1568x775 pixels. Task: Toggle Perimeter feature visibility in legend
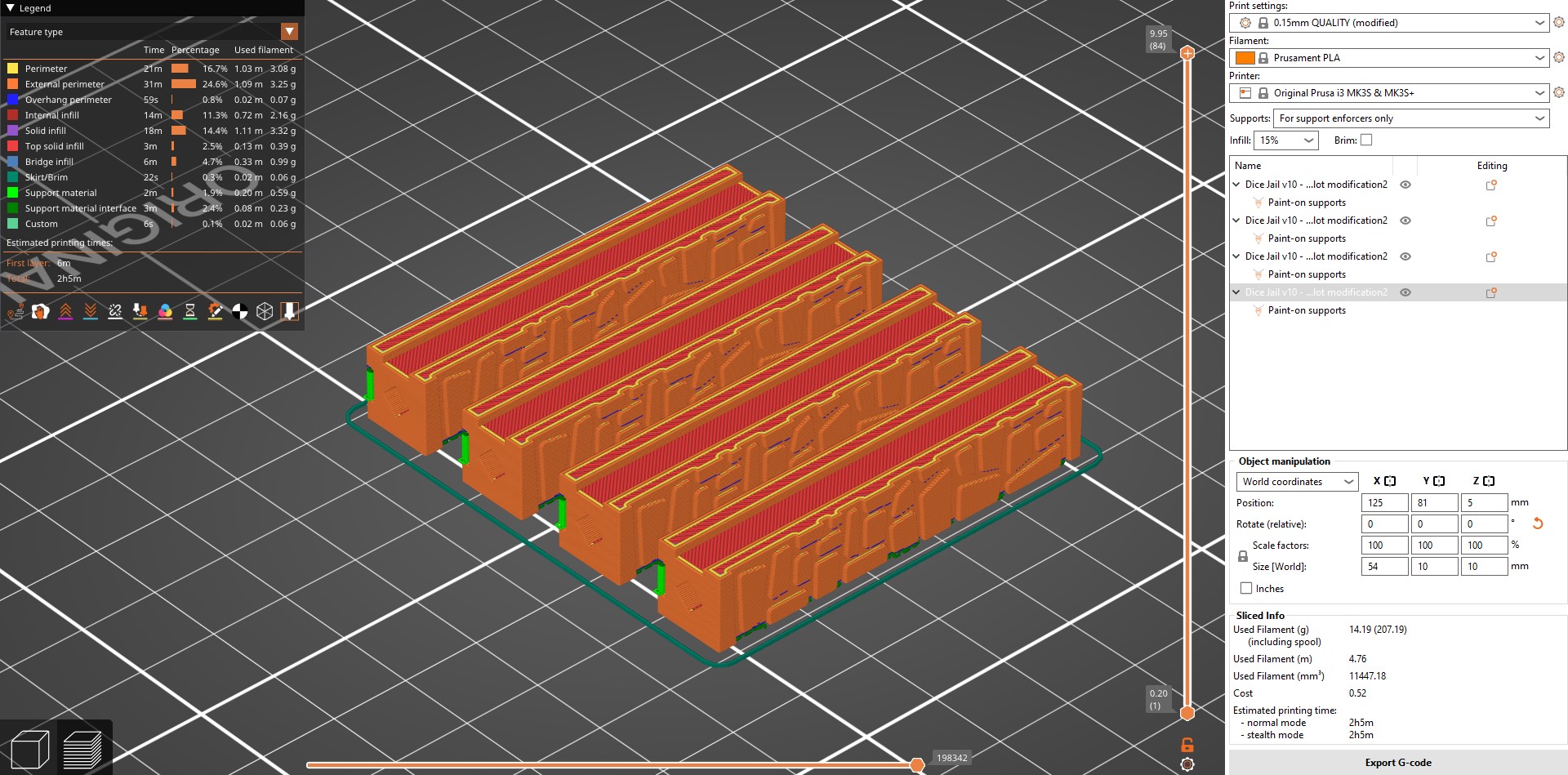[152, 69]
